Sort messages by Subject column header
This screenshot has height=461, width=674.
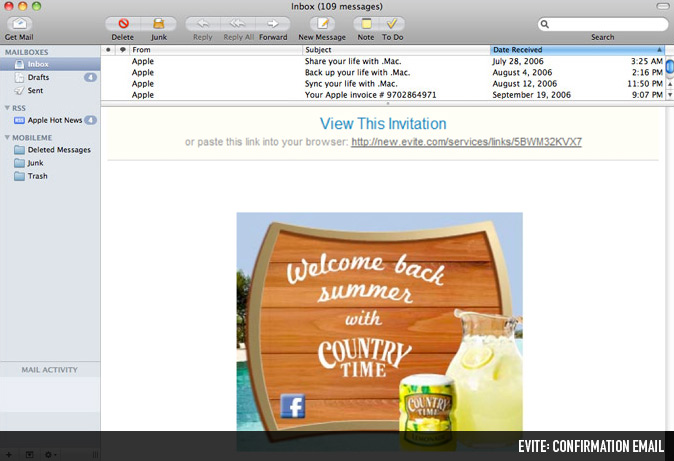[x=395, y=49]
